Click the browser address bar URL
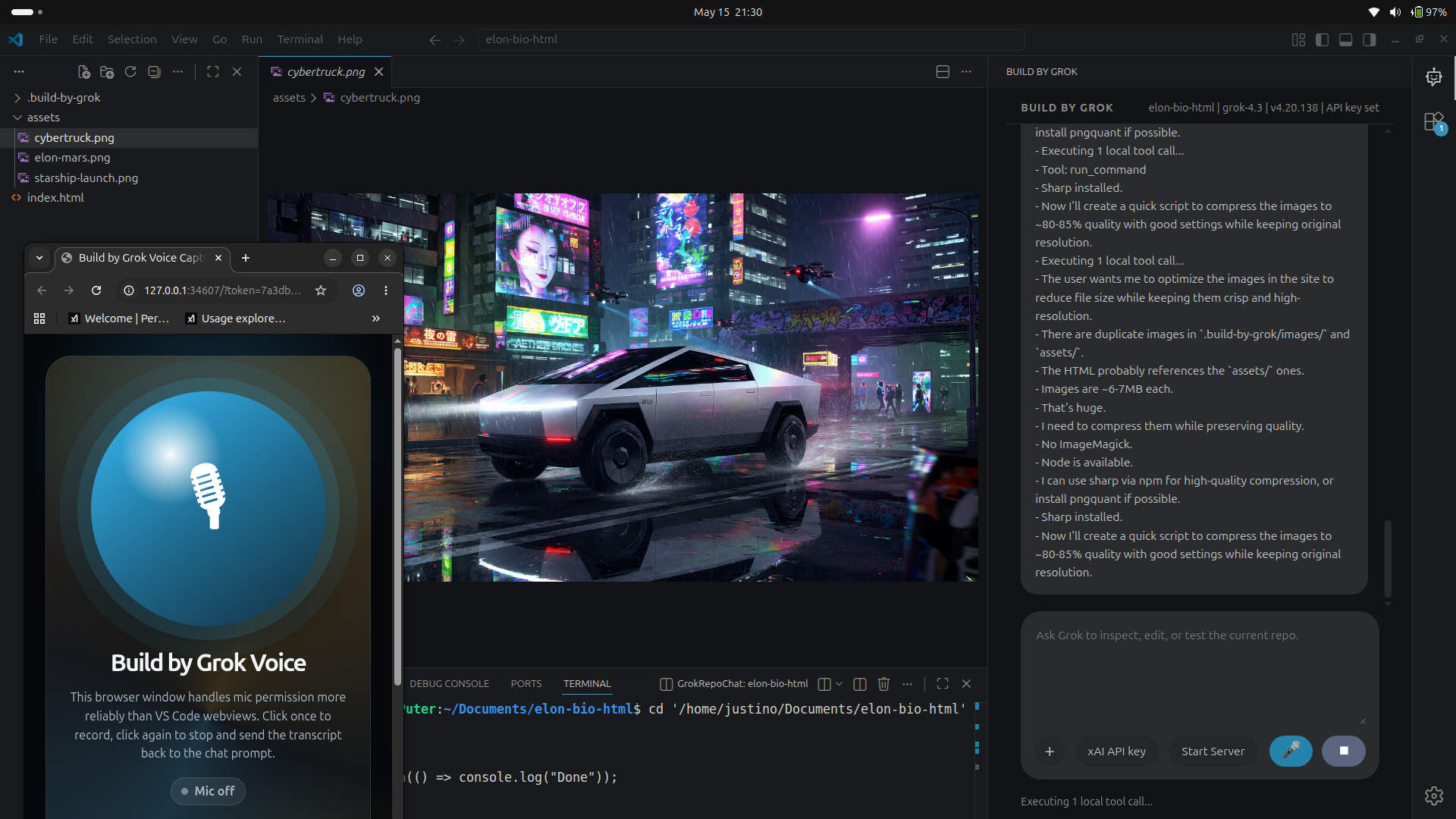Viewport: 1456px width, 819px height. tap(222, 290)
